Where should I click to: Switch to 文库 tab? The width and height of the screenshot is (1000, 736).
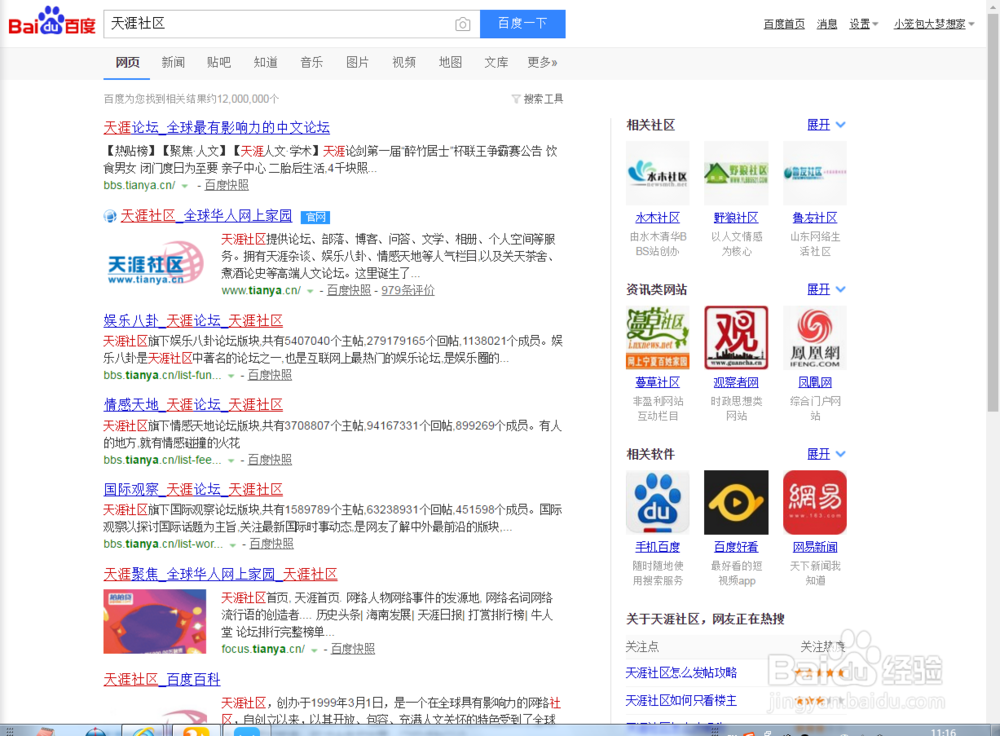tap(496, 63)
